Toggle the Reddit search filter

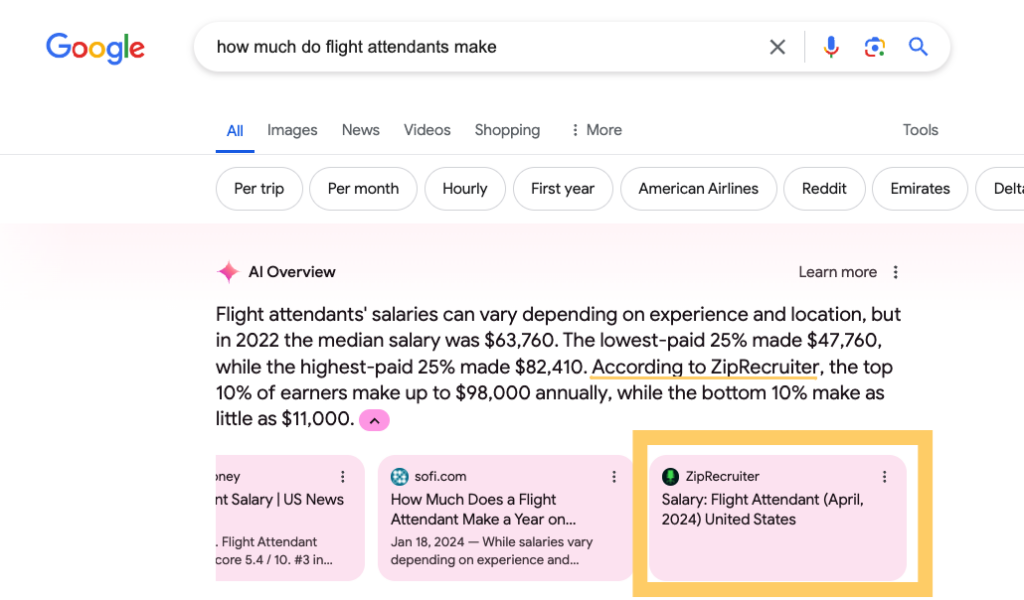click(x=824, y=188)
